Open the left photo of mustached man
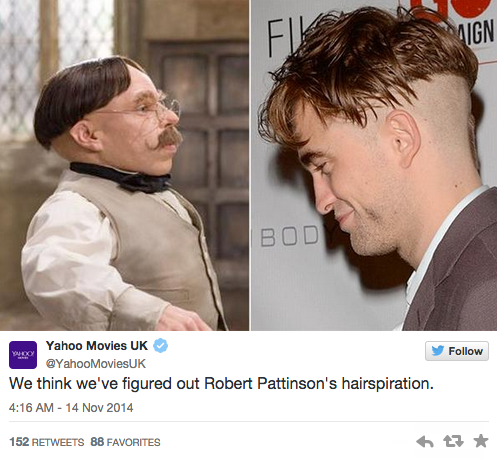The width and height of the screenshot is (497, 459). [x=124, y=165]
